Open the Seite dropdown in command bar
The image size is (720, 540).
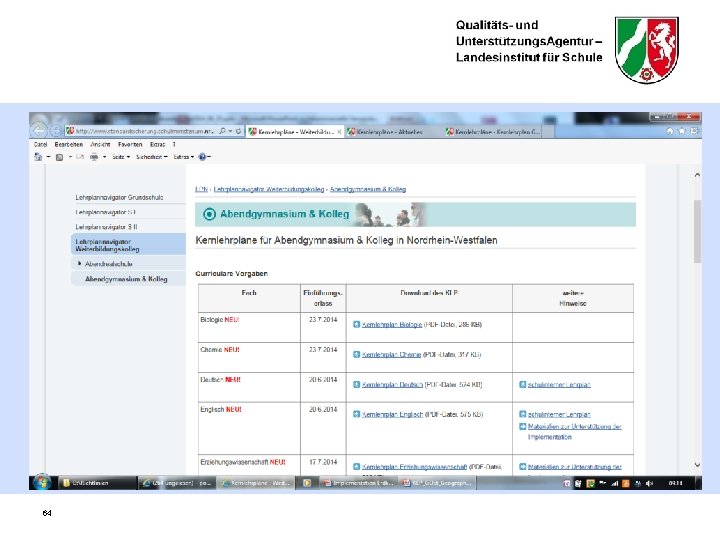(121, 157)
